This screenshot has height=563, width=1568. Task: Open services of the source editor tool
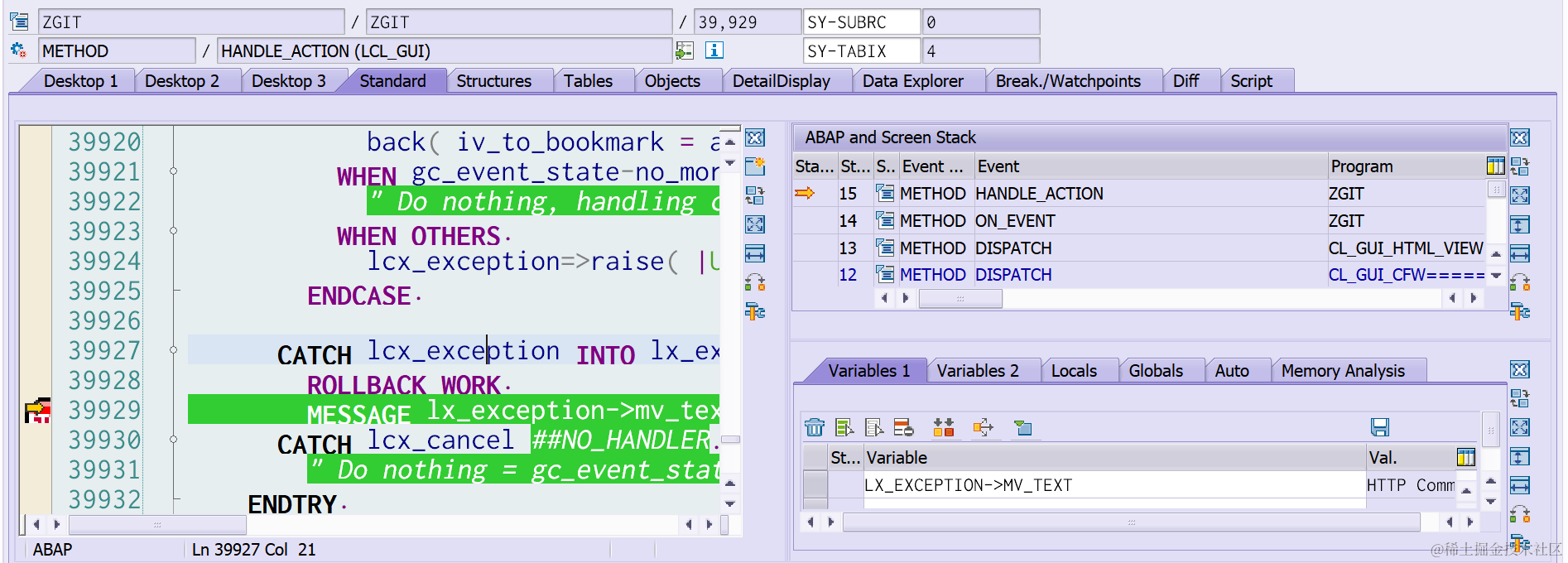point(755,311)
